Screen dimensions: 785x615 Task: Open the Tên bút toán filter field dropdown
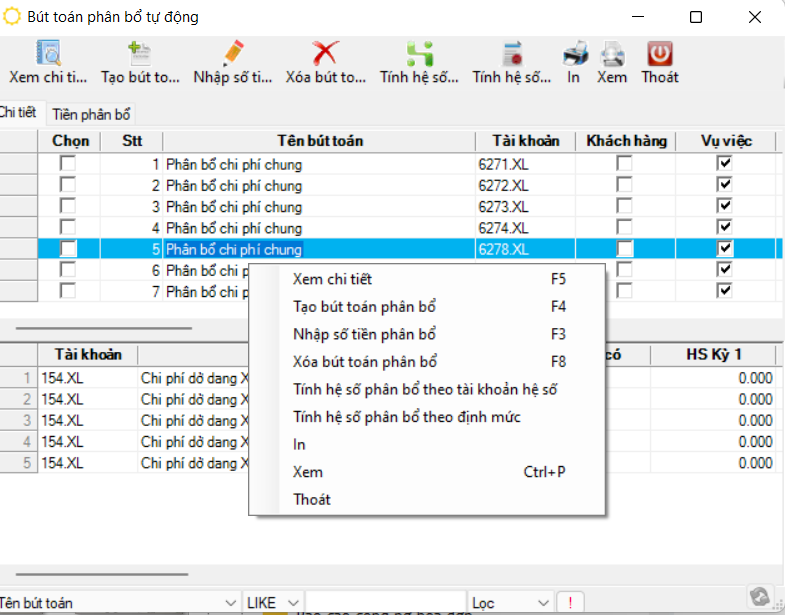click(229, 603)
